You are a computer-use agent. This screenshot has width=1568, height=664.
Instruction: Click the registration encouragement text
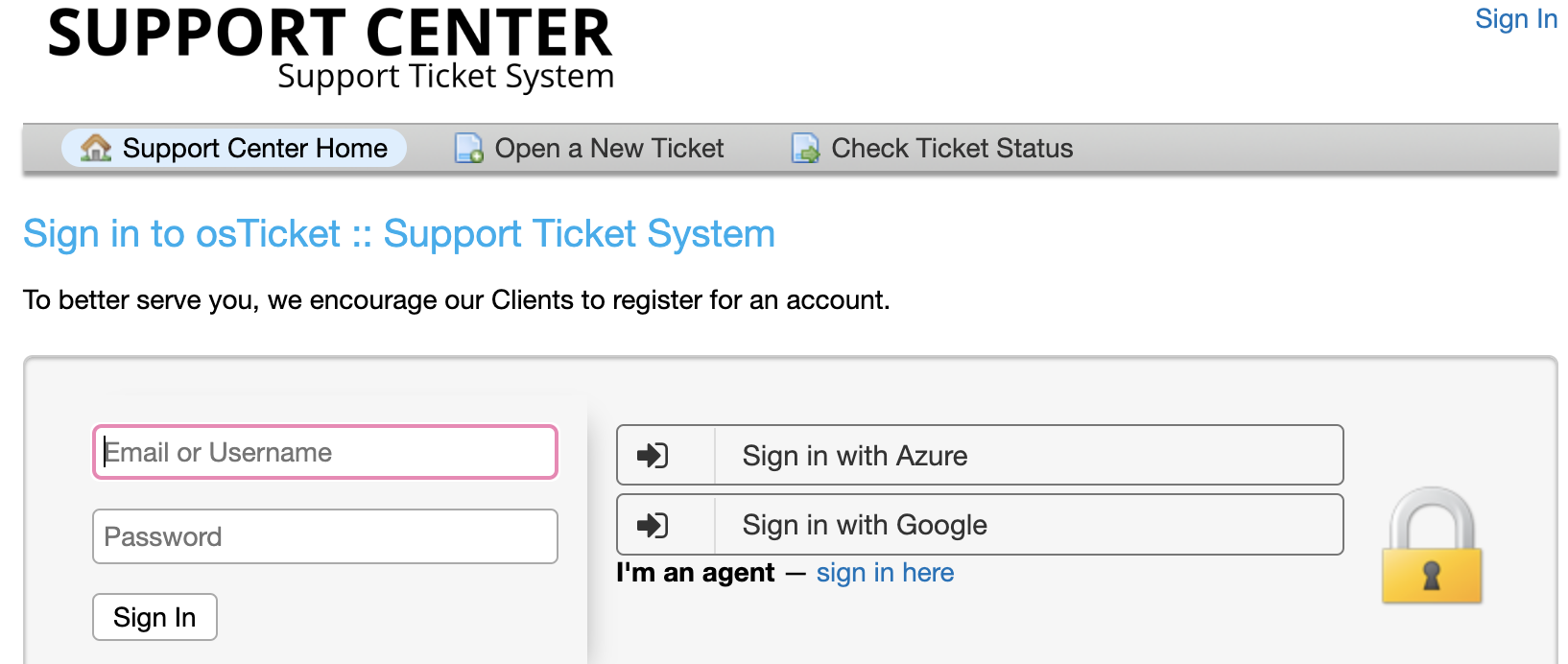[x=456, y=299]
